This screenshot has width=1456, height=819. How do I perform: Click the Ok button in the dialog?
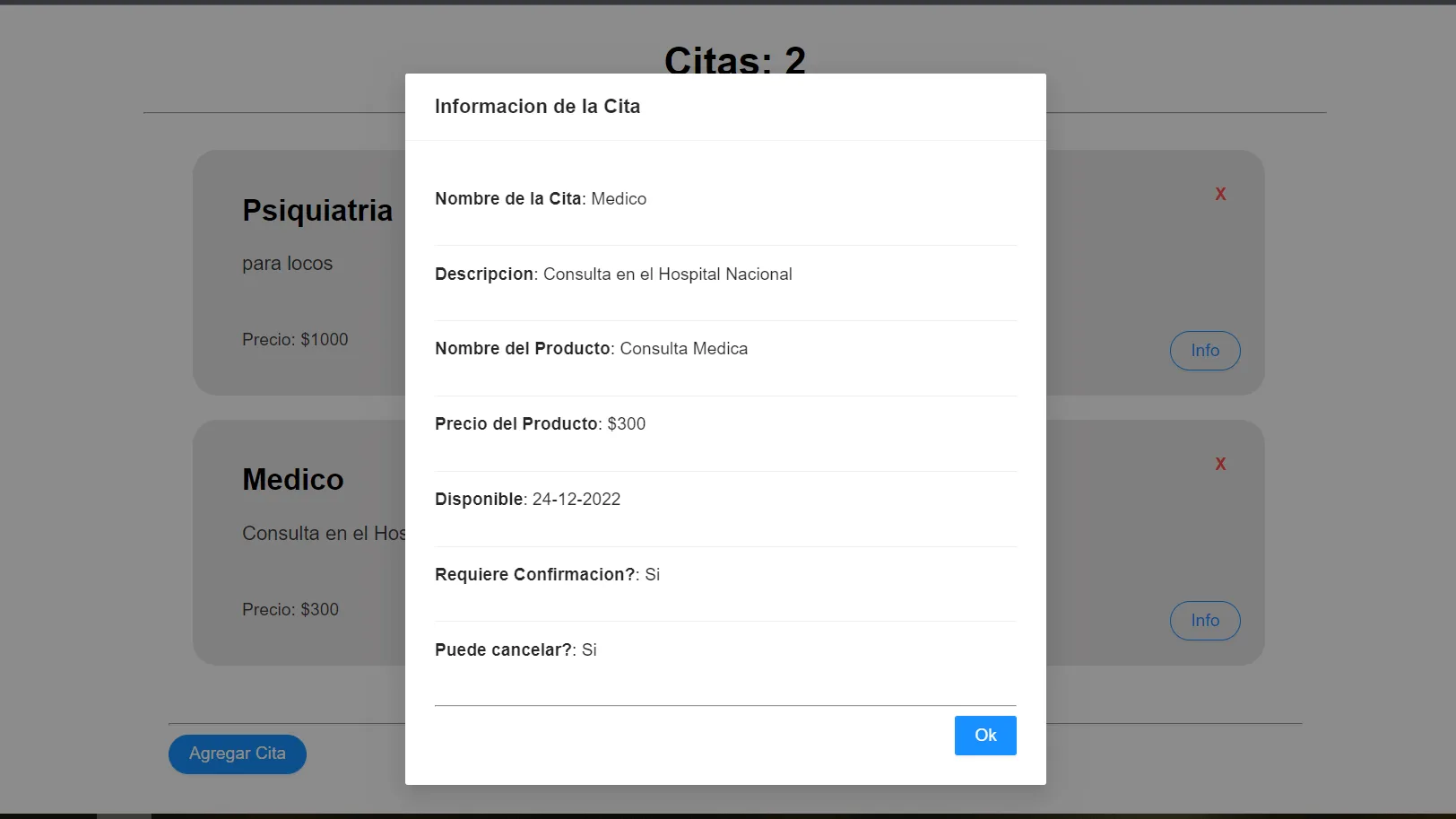(x=985, y=736)
